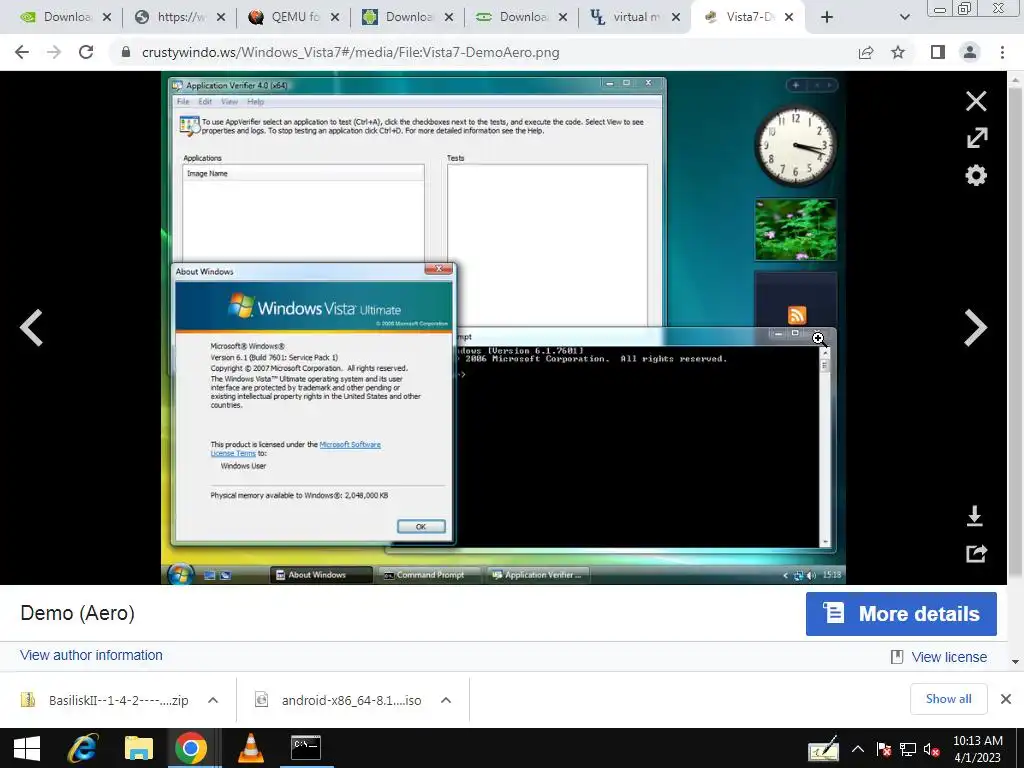The height and width of the screenshot is (768, 1024).
Task: Click the taskbar clock and date
Action: tap(978, 748)
